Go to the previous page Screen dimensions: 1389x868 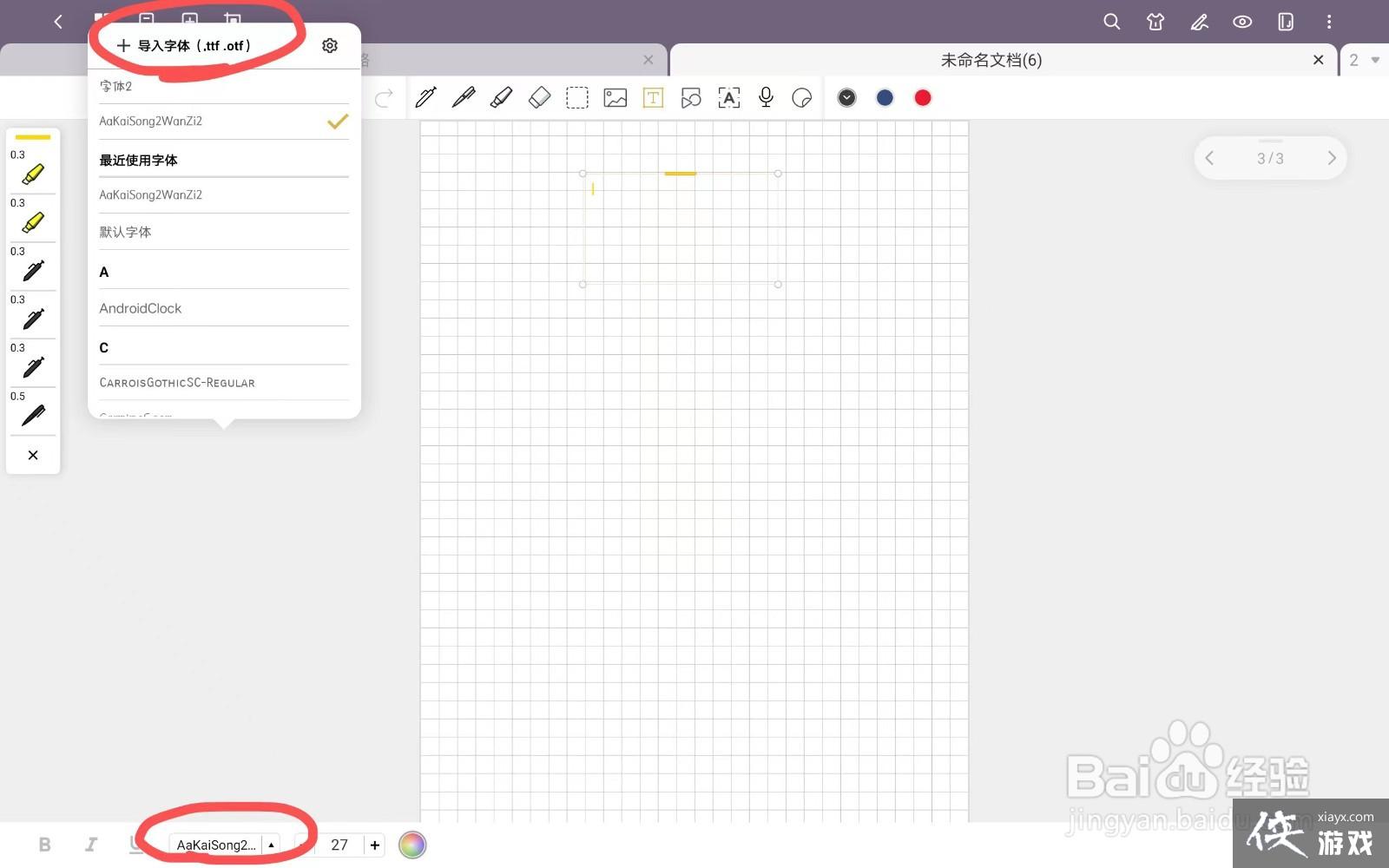[1209, 158]
